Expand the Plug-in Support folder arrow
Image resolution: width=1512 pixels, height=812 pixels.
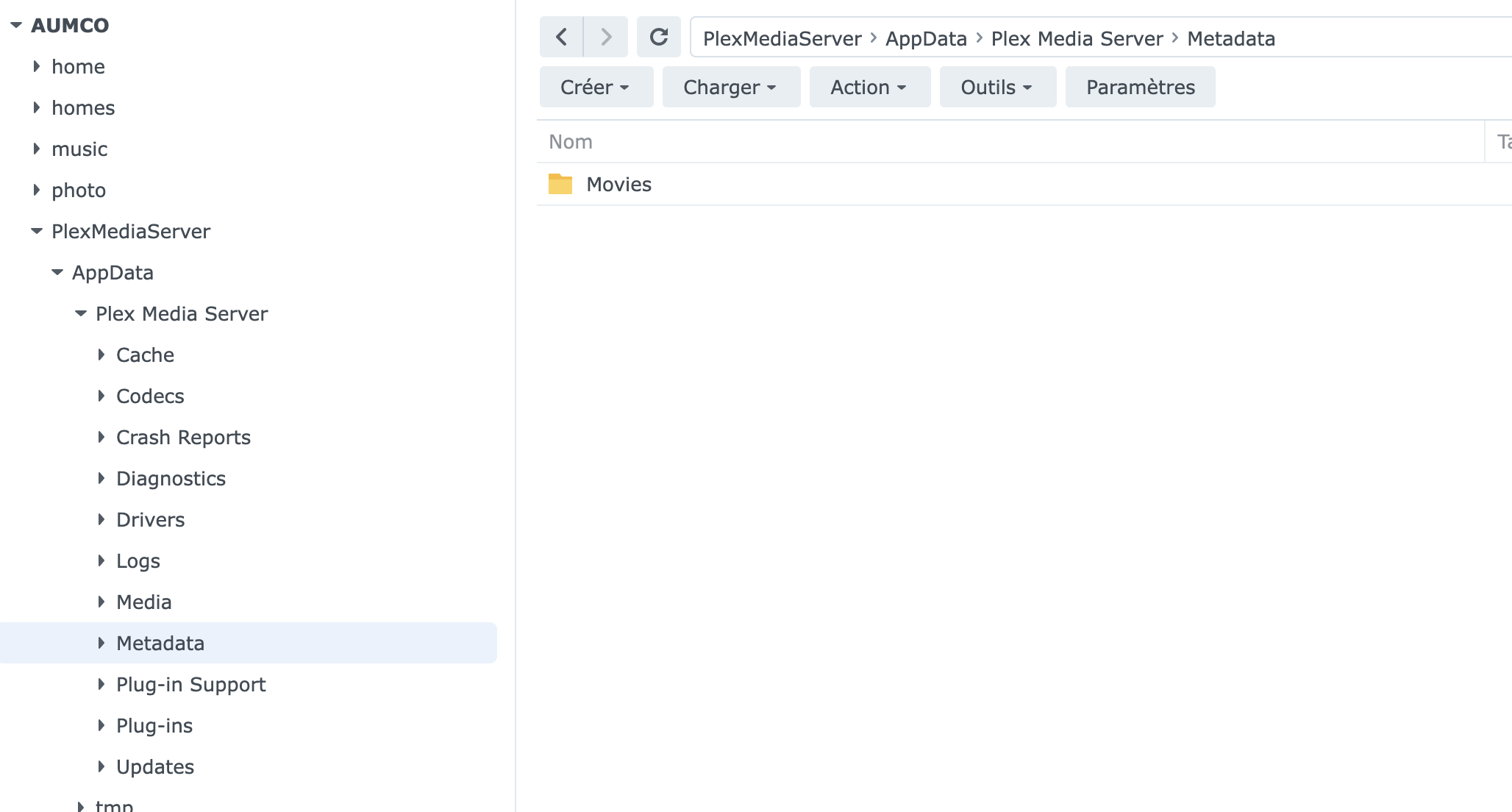tap(101, 684)
